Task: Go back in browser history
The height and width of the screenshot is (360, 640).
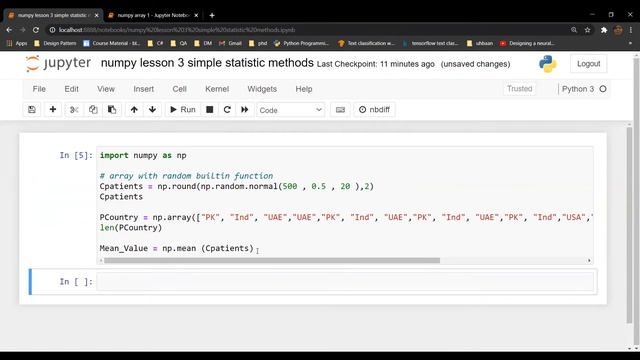Action: click(9, 30)
